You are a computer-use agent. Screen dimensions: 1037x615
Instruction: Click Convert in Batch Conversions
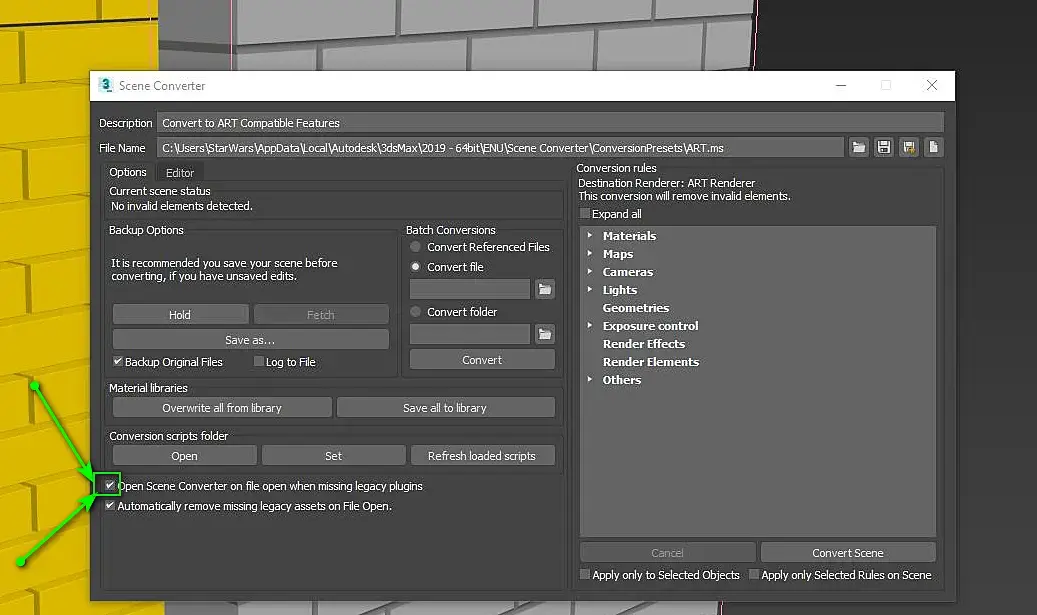coord(482,360)
